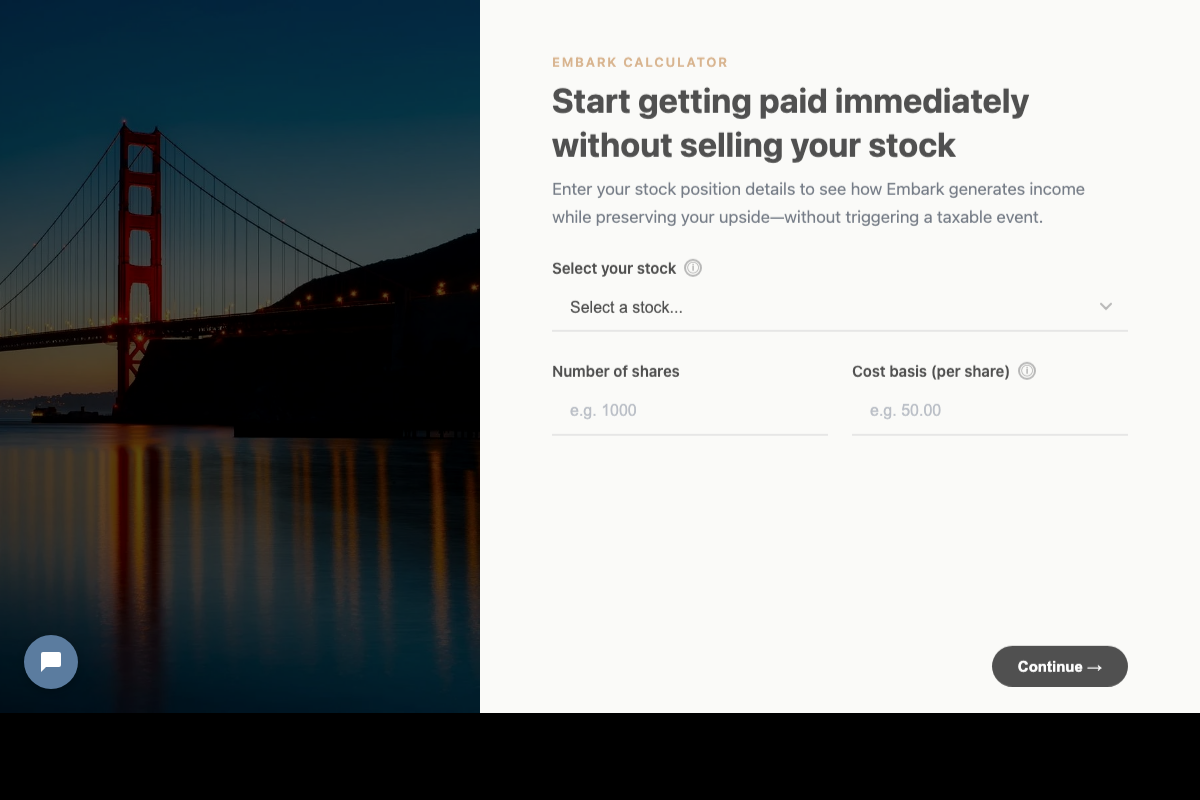Click the "Start getting paid immediately" heading
Image resolution: width=1200 pixels, height=800 pixels.
790,101
